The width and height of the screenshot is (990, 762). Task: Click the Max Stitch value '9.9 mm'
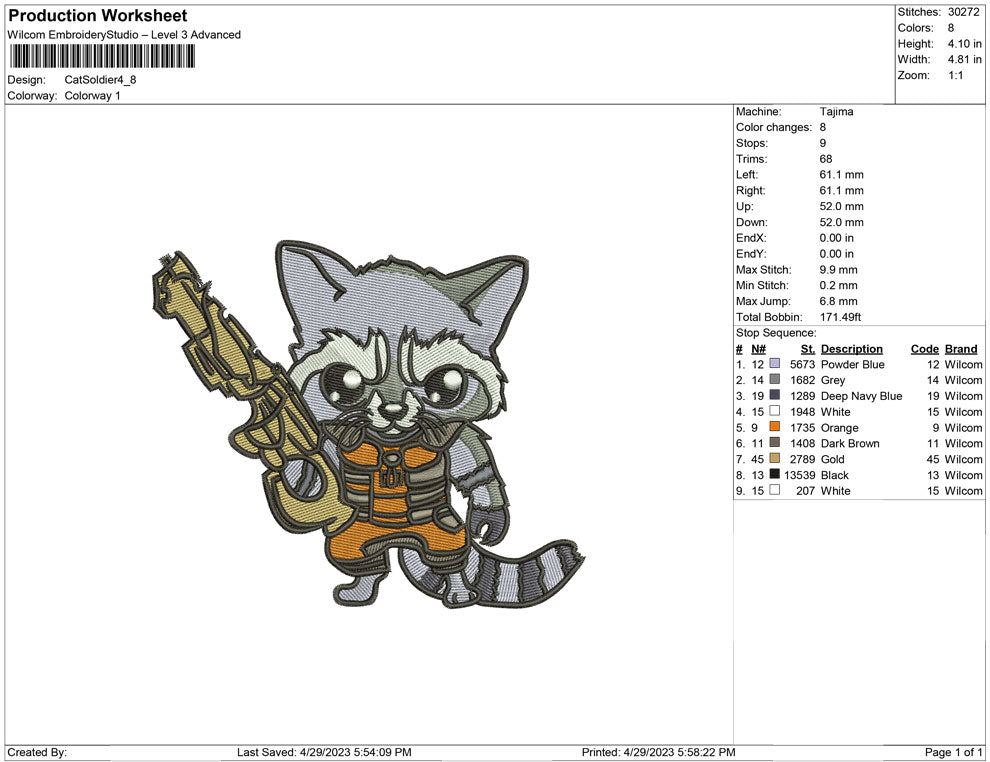838,270
